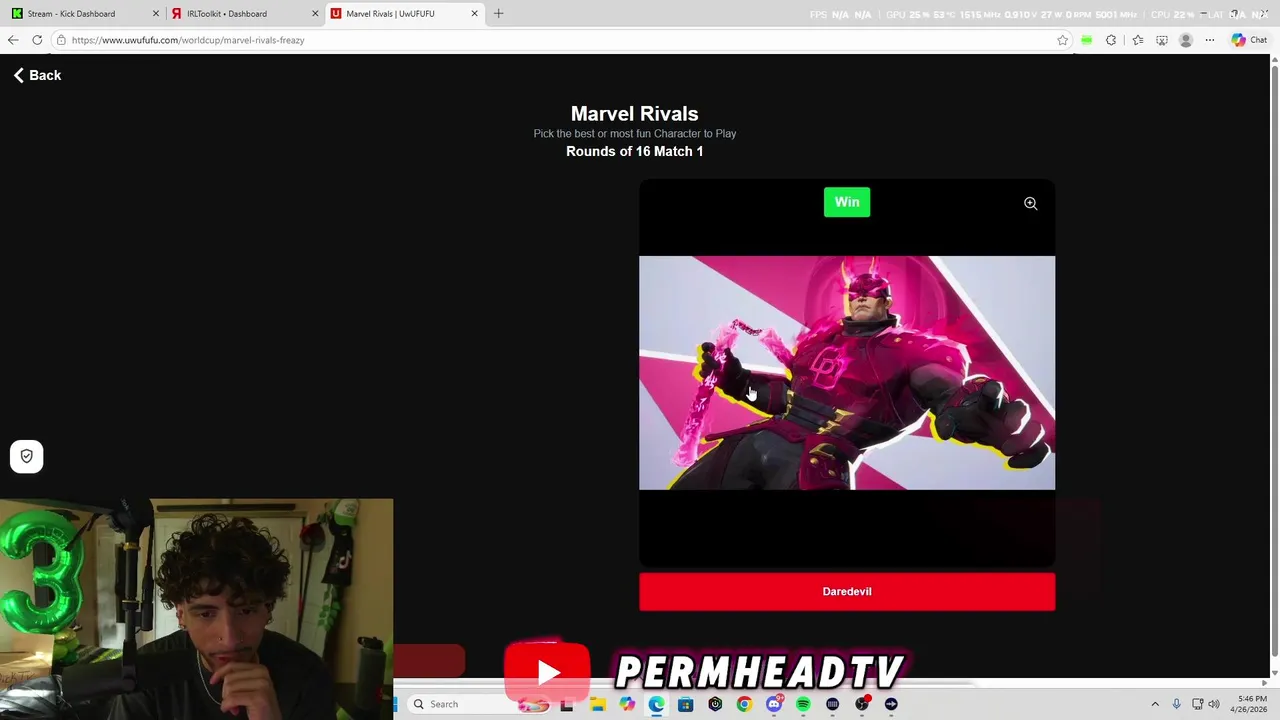Screen dimensions: 1280x720
Task: Click the site information lock icon in the address bar
Action: tap(61, 40)
